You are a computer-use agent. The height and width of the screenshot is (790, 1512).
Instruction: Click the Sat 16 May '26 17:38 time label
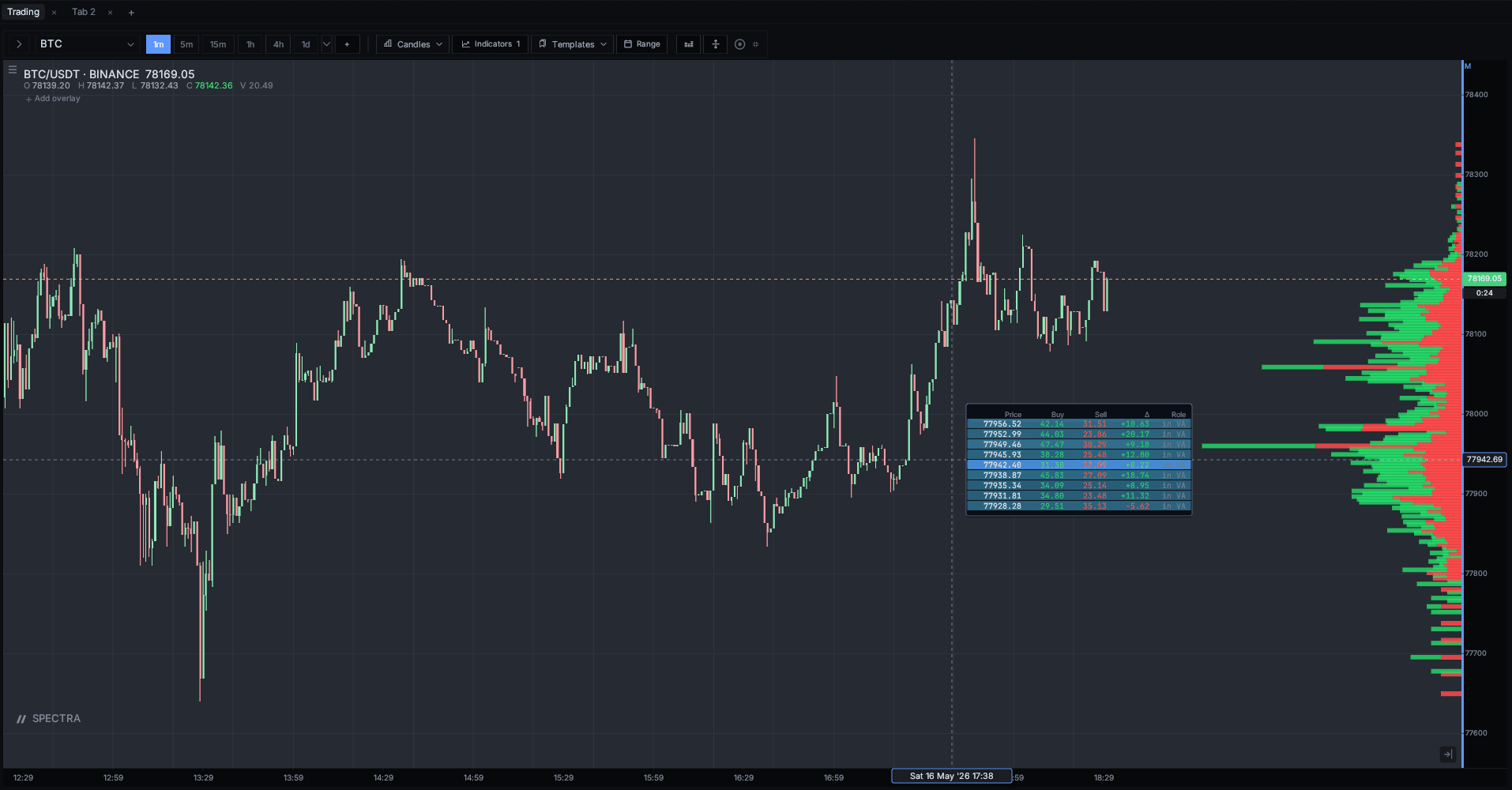click(951, 776)
